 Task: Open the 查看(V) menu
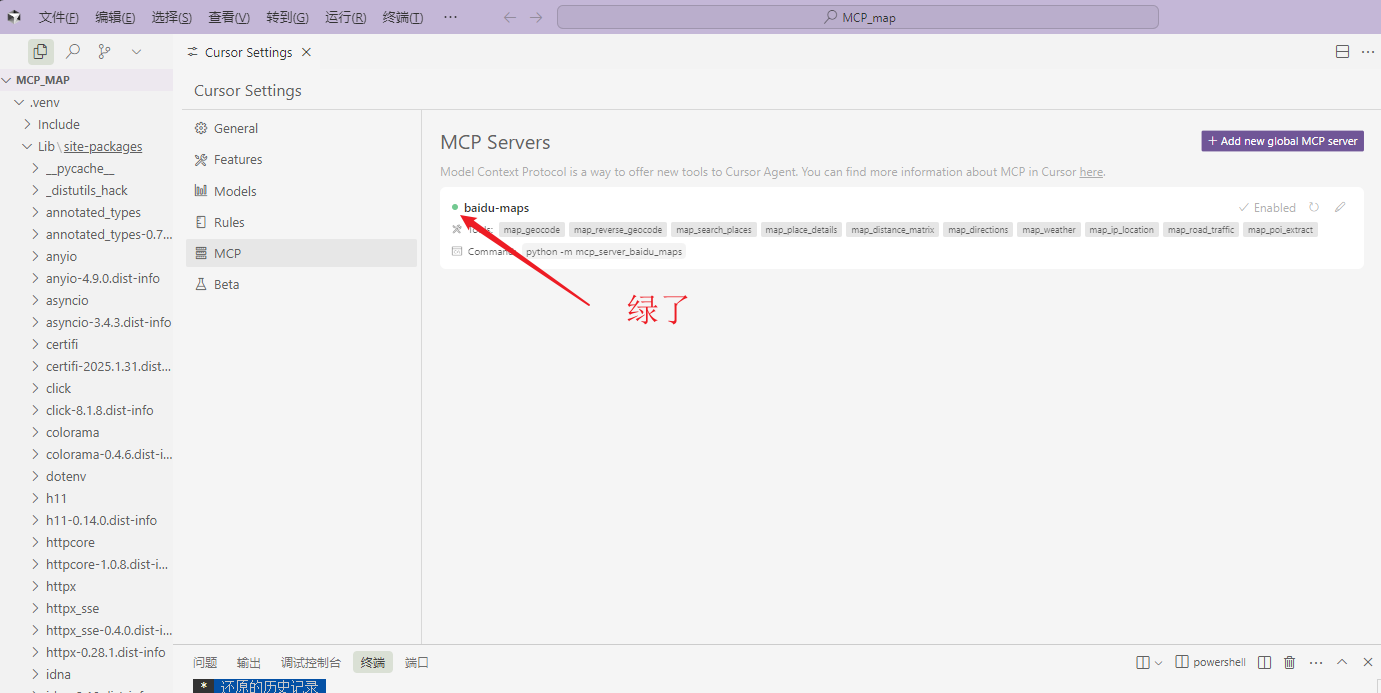tap(229, 17)
